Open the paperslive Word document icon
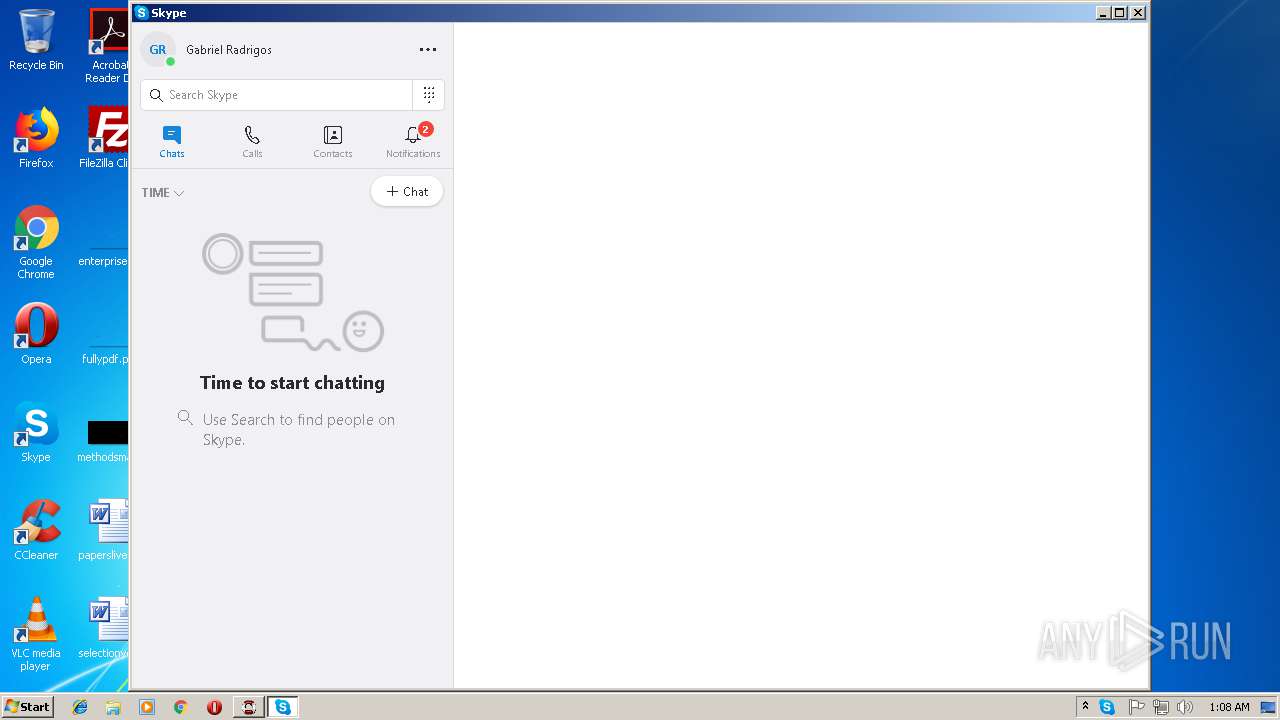The image size is (1280, 720). 105,529
